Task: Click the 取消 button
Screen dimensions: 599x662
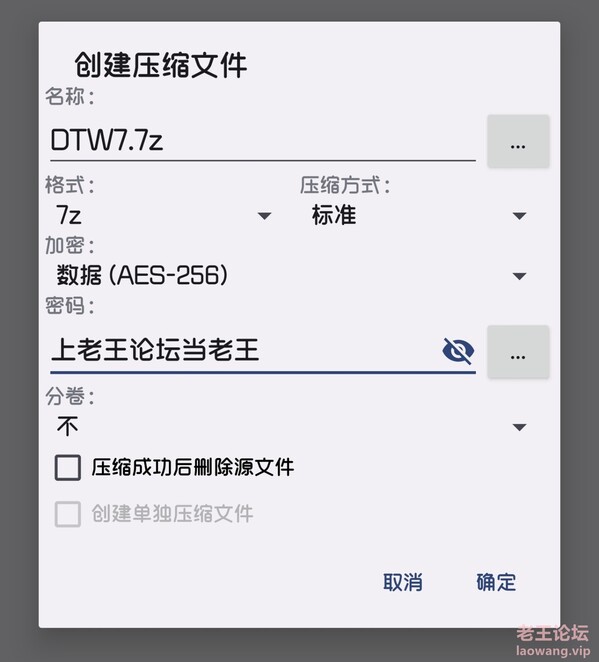Action: (403, 582)
